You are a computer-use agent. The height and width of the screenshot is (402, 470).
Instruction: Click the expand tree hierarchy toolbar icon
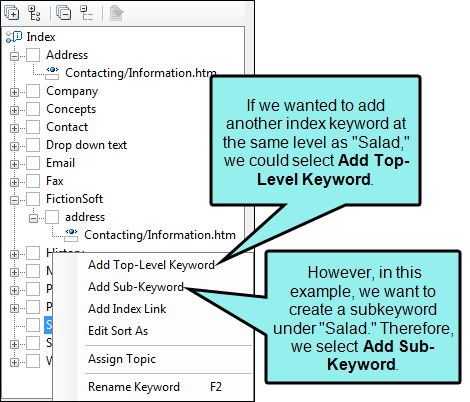34,13
